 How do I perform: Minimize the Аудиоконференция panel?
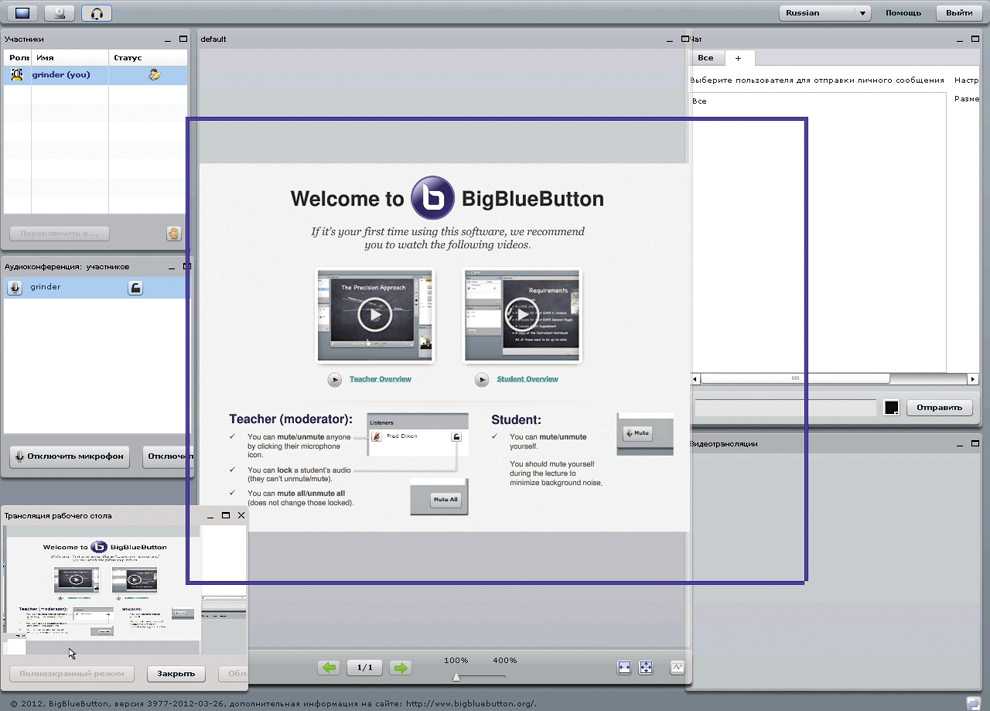click(x=171, y=267)
